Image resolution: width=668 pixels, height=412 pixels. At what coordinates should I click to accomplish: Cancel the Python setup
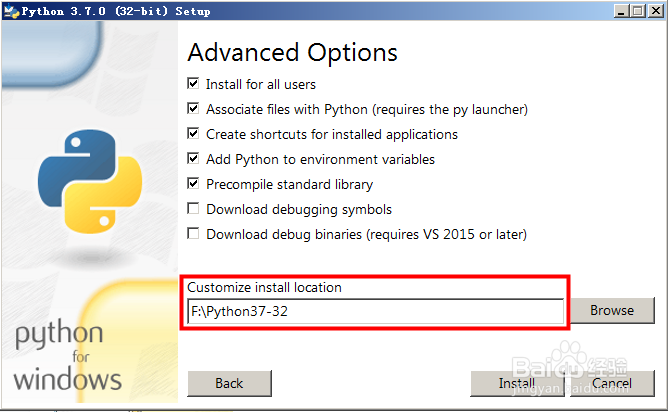[612, 383]
